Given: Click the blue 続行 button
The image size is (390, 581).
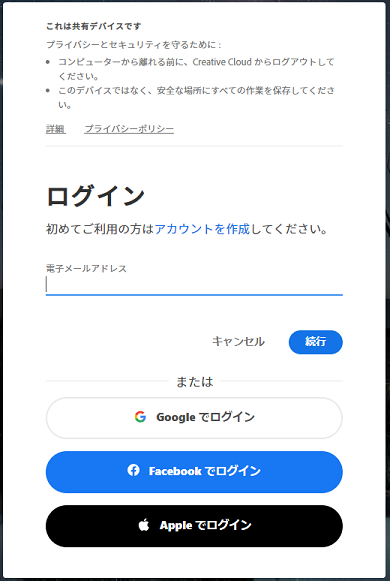Looking at the screenshot, I should (316, 342).
